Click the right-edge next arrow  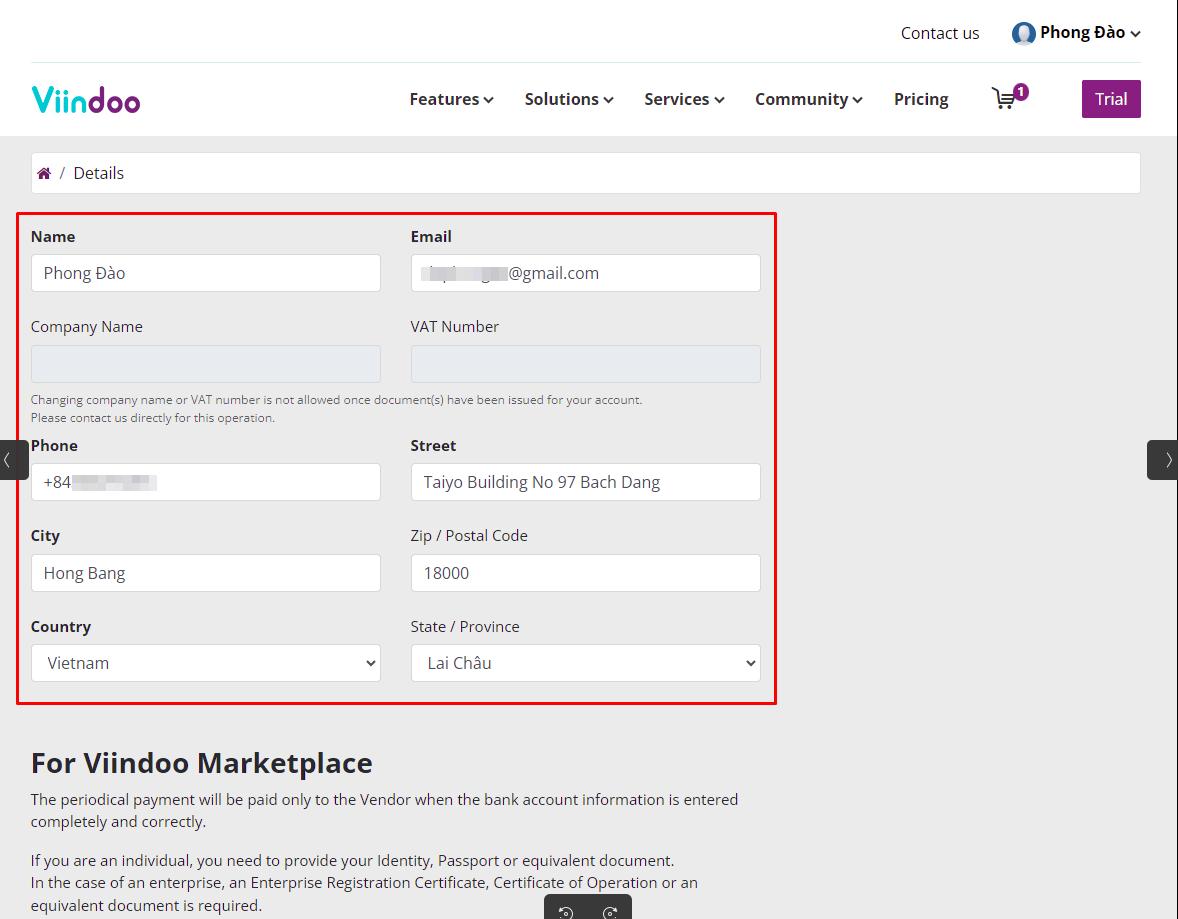click(1164, 460)
